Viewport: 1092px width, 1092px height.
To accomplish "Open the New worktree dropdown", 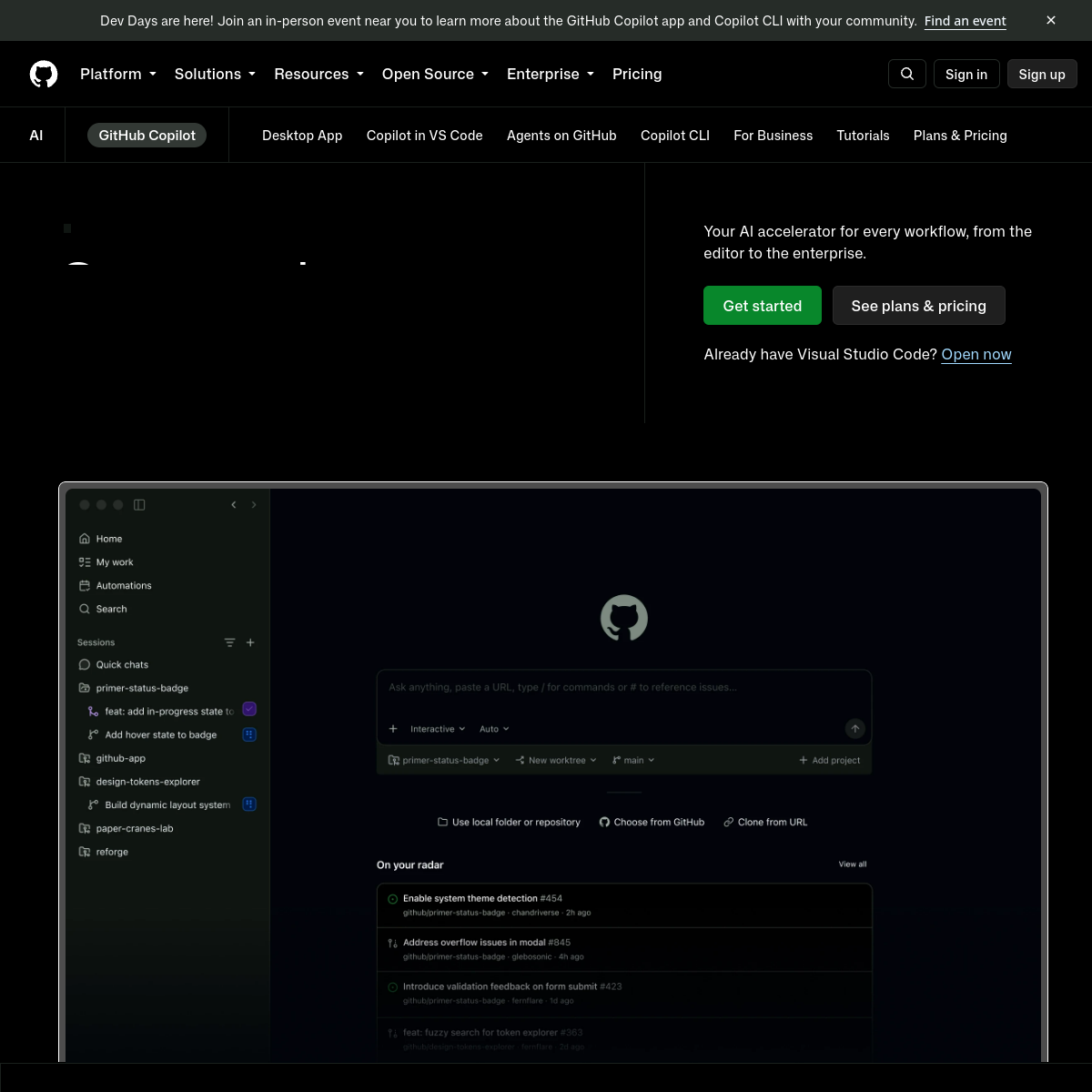I will tap(556, 760).
